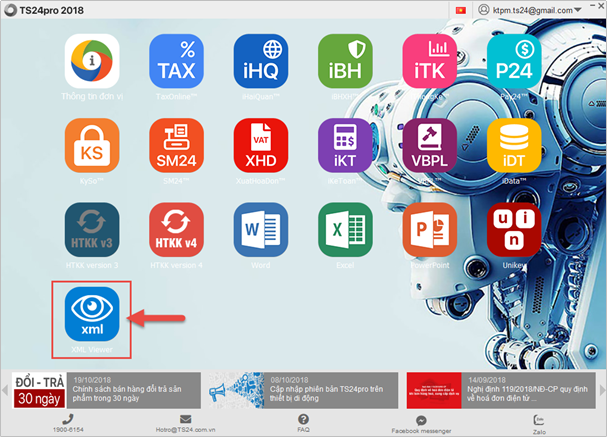Click the ĐỔI - TRẢ 30 ngày thumbnail
The width and height of the screenshot is (607, 437).
coord(39,391)
